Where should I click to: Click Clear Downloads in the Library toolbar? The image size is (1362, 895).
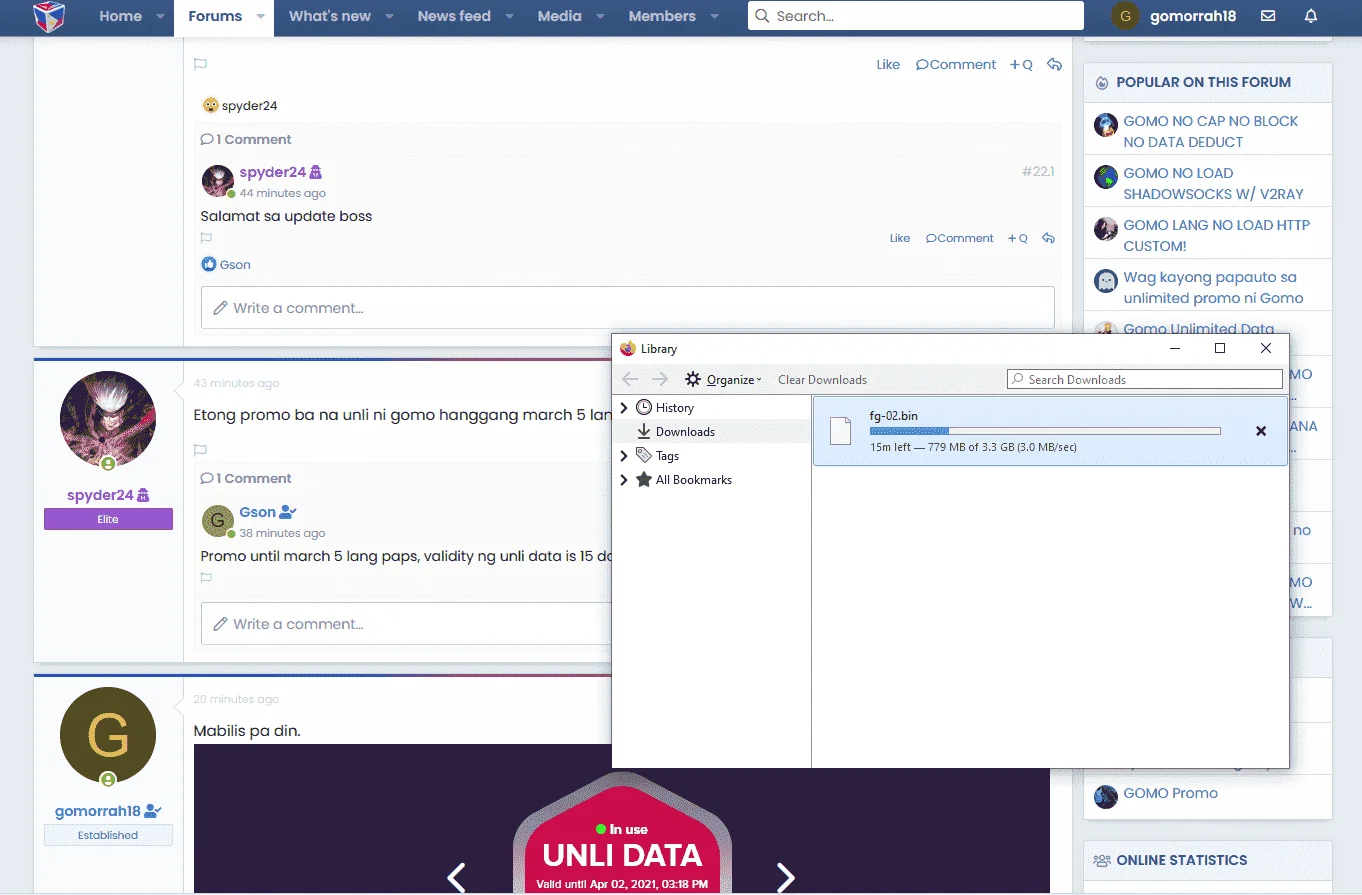coord(822,380)
